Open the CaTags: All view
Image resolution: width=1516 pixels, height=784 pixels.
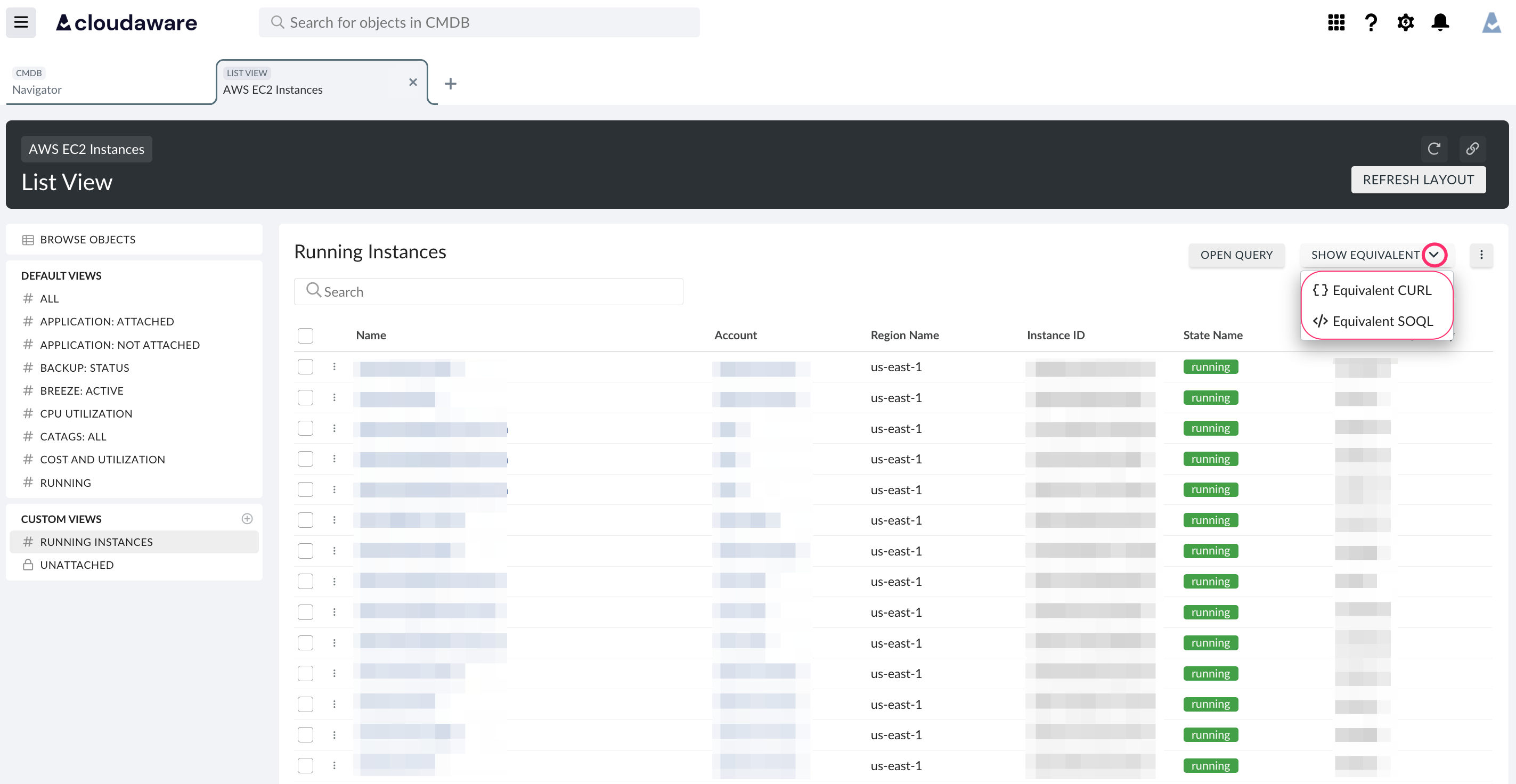click(x=134, y=437)
